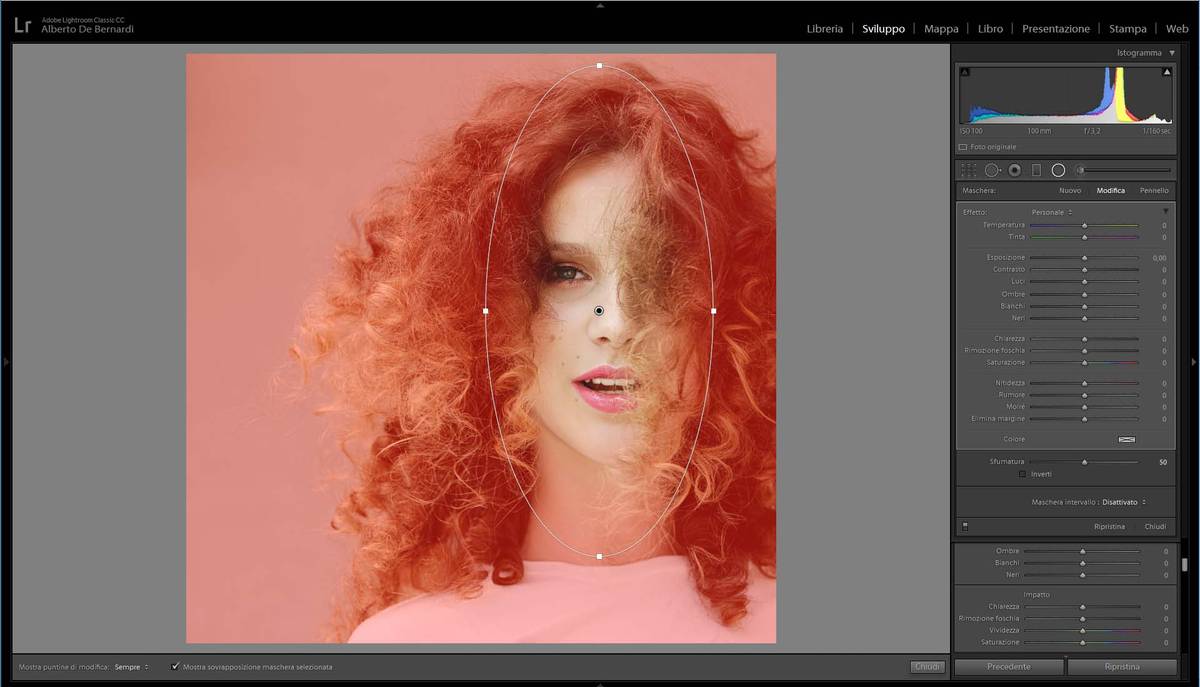Click the Precedente button

click(1008, 666)
